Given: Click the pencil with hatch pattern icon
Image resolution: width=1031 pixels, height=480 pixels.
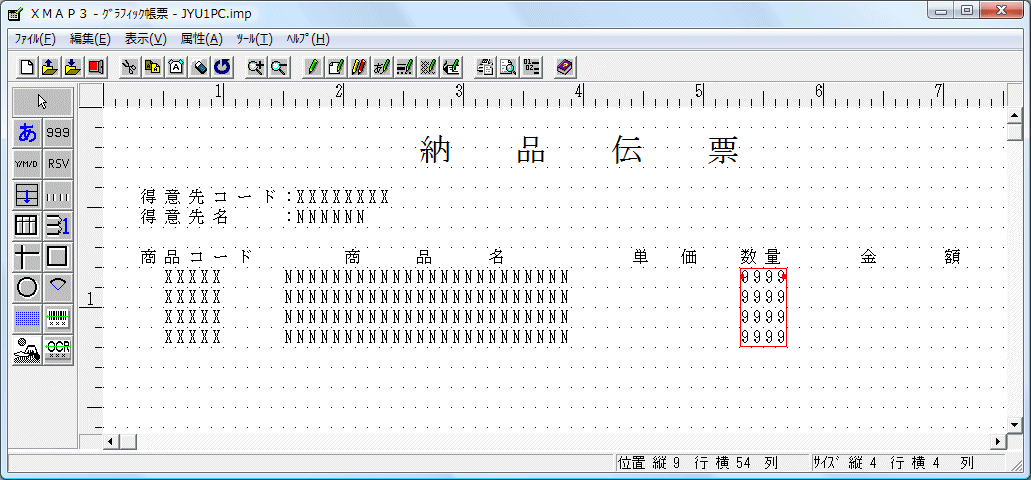Looking at the screenshot, I should pyautogui.click(x=428, y=67).
